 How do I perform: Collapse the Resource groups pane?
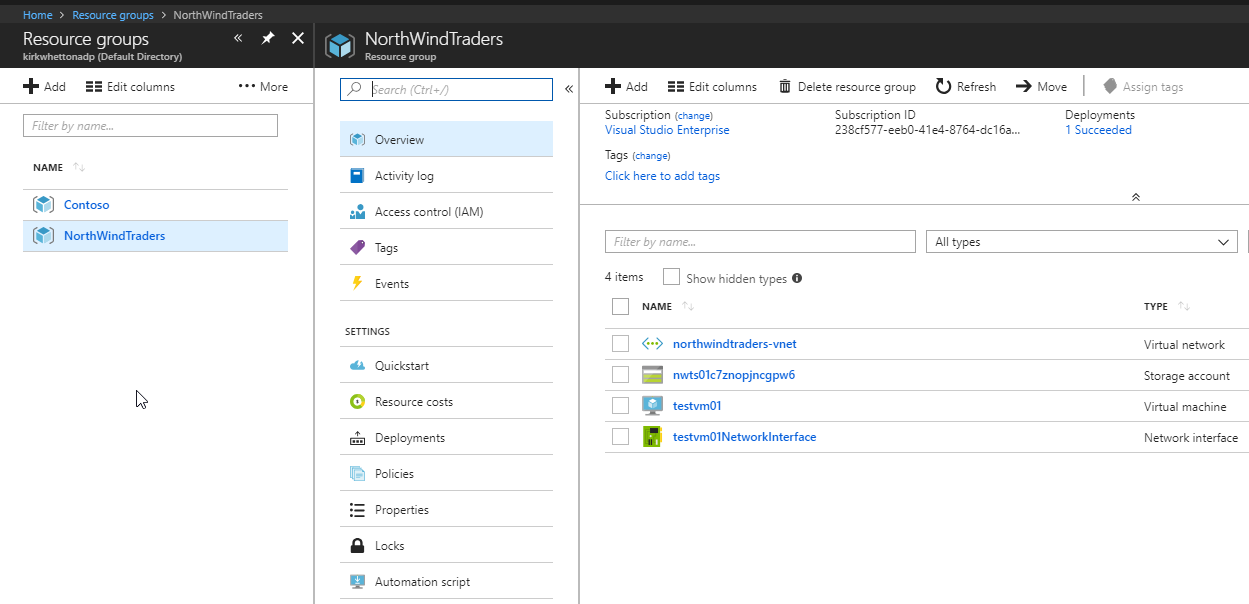tap(238, 37)
